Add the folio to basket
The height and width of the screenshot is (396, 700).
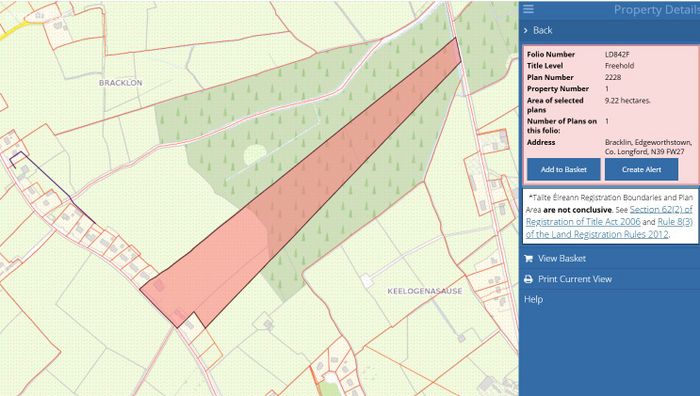coord(563,170)
